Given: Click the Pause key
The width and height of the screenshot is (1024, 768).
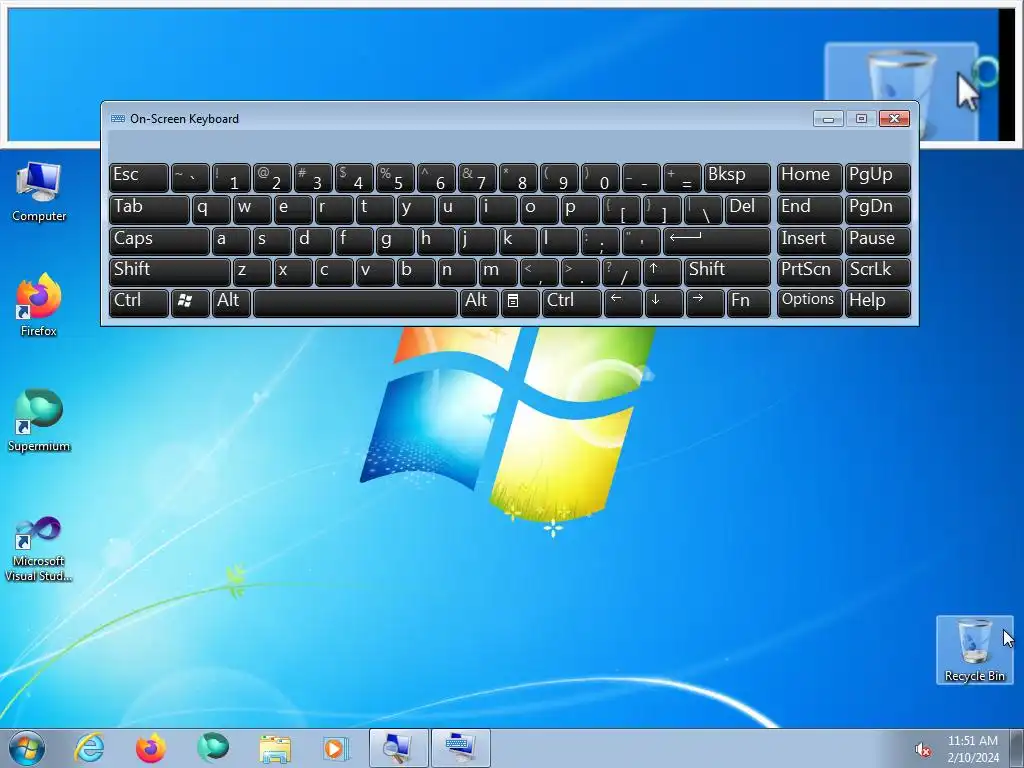Looking at the screenshot, I should pyautogui.click(x=878, y=240).
